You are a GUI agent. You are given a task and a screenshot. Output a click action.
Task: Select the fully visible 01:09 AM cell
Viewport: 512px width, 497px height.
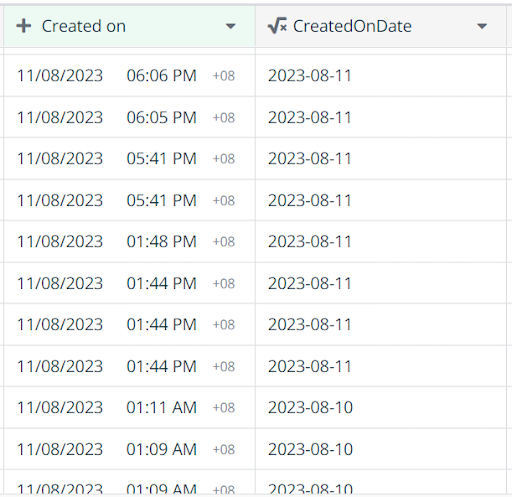pyautogui.click(x=129, y=449)
